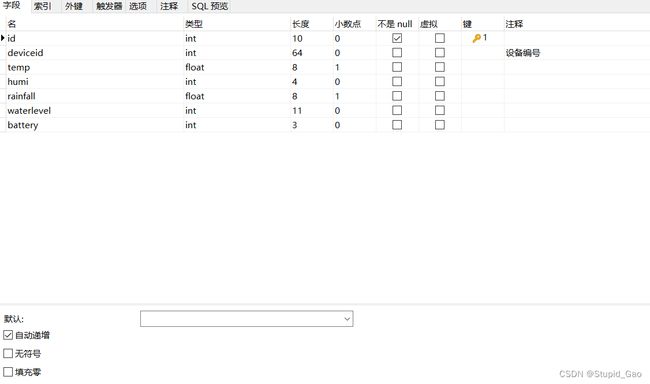Select the deviceid field name cell
The image size is (650, 384).
pos(94,53)
